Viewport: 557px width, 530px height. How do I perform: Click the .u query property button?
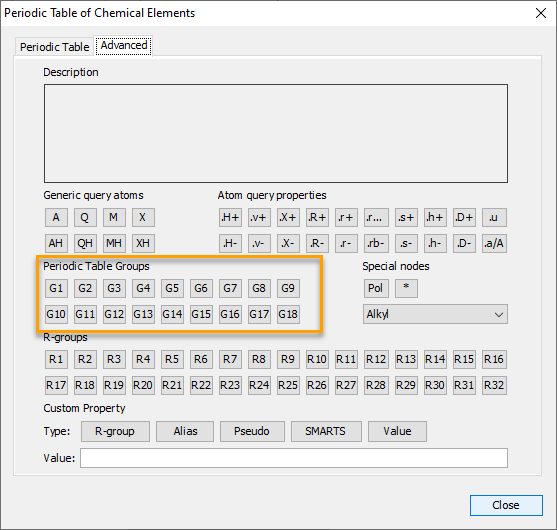click(494, 217)
